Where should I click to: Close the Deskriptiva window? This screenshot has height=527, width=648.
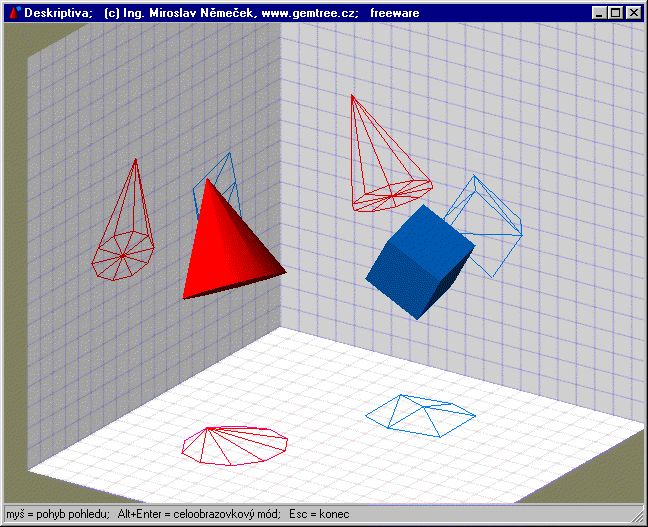(x=633, y=13)
